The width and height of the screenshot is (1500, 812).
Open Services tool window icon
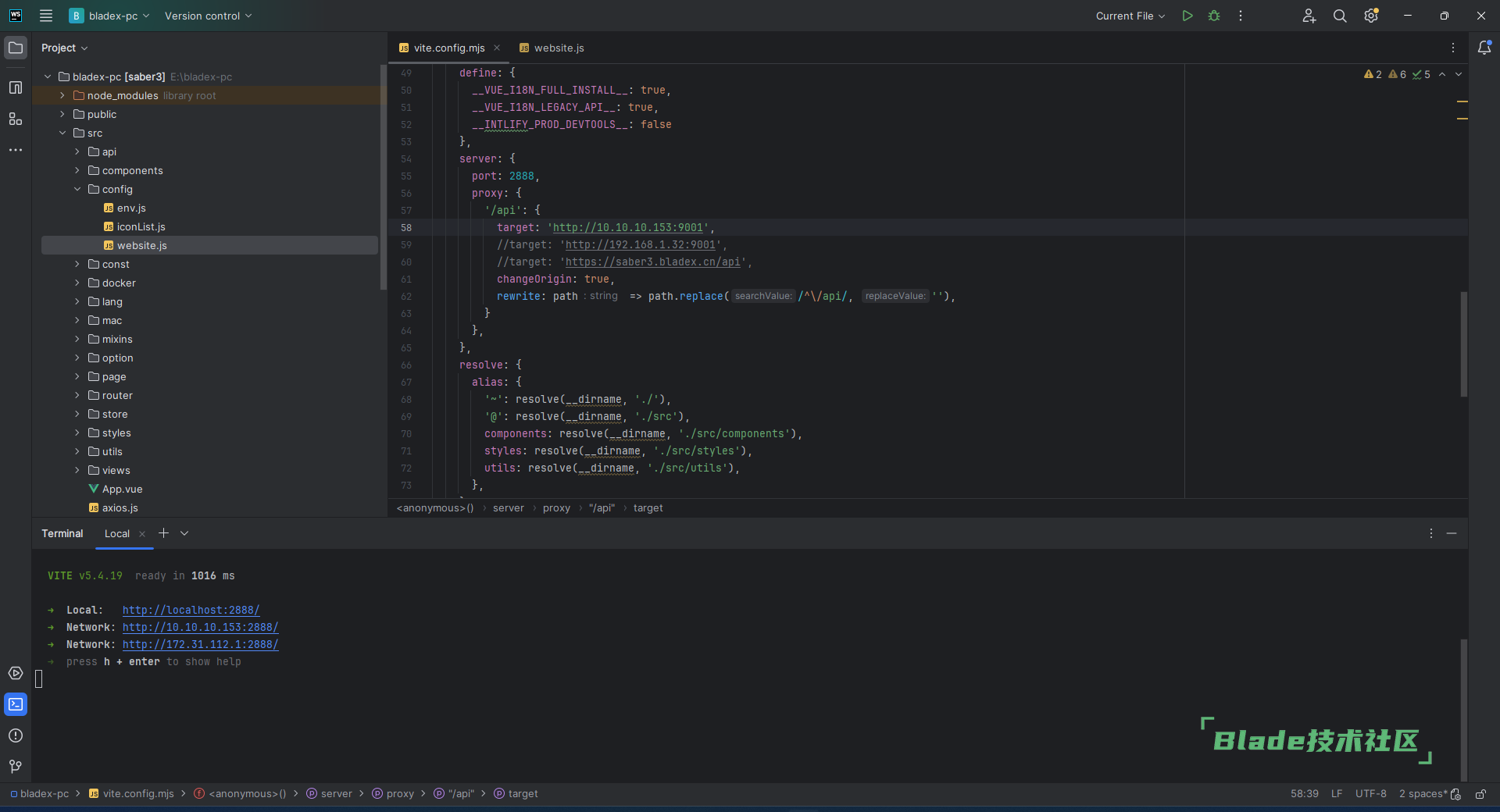pyautogui.click(x=16, y=673)
